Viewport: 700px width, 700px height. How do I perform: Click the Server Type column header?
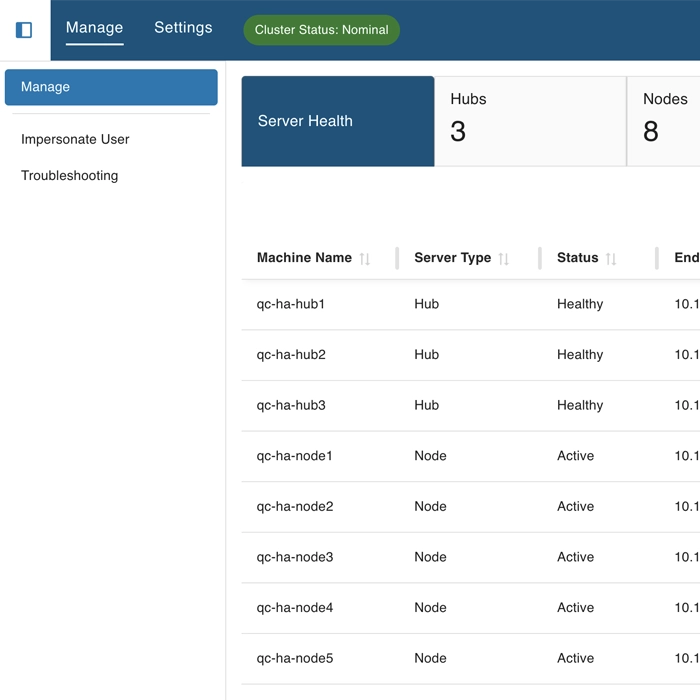coord(452,258)
